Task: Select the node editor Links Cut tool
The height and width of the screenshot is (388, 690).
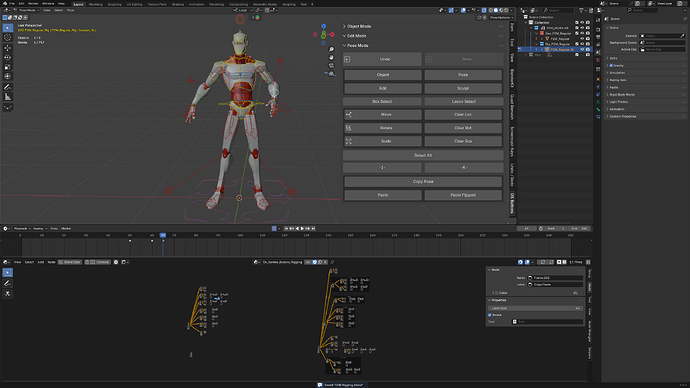Action: pos(7,293)
